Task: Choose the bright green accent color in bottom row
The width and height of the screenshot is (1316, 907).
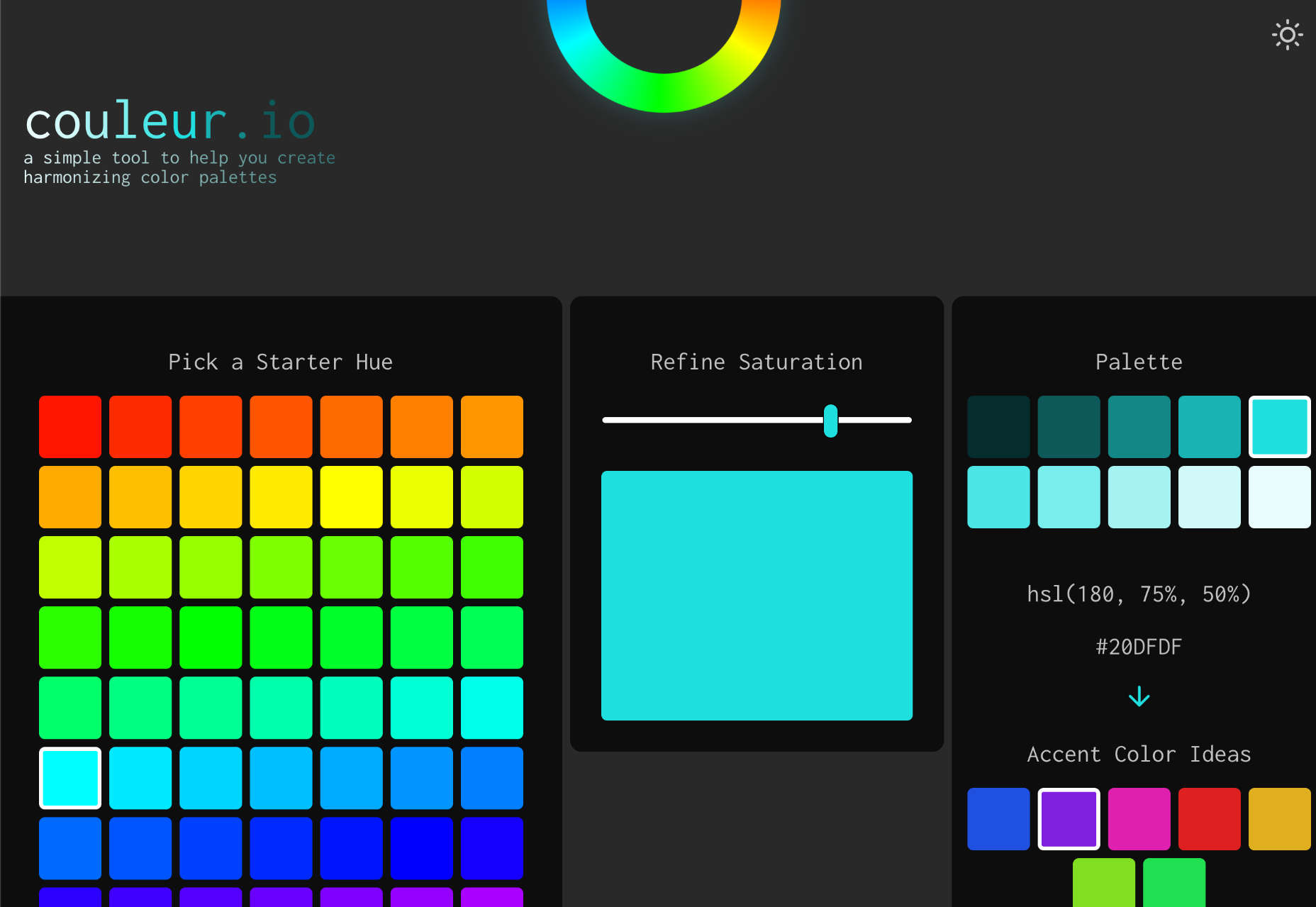Action: pyautogui.click(x=1173, y=883)
